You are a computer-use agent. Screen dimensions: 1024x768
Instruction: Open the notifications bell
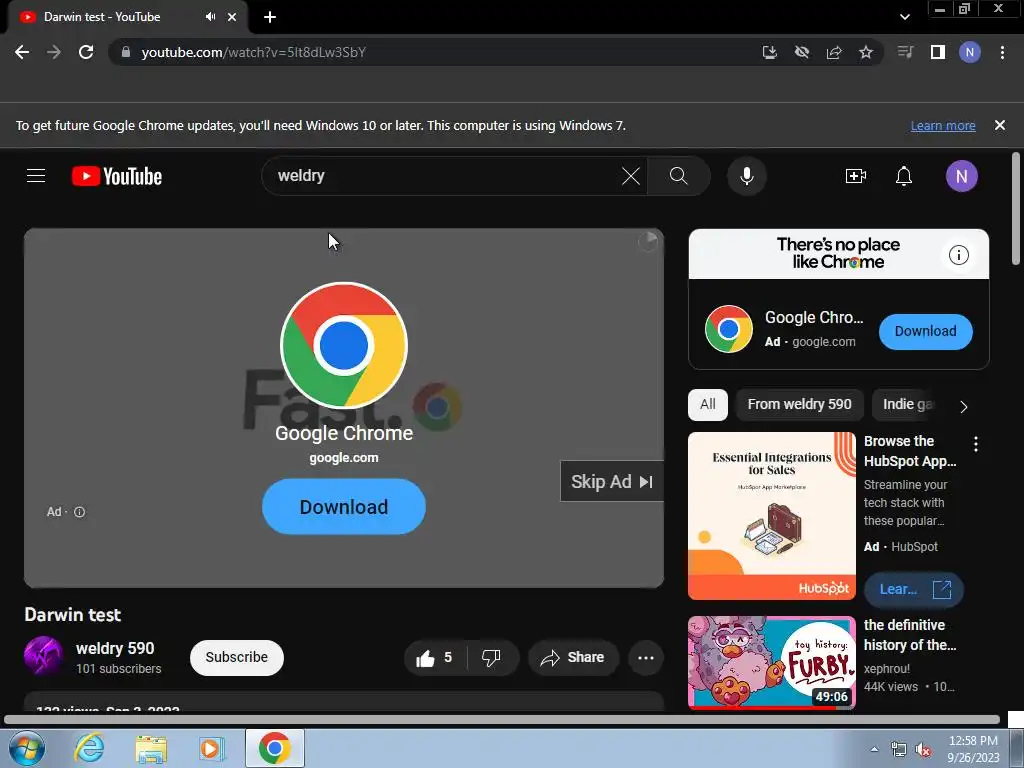[x=904, y=176]
